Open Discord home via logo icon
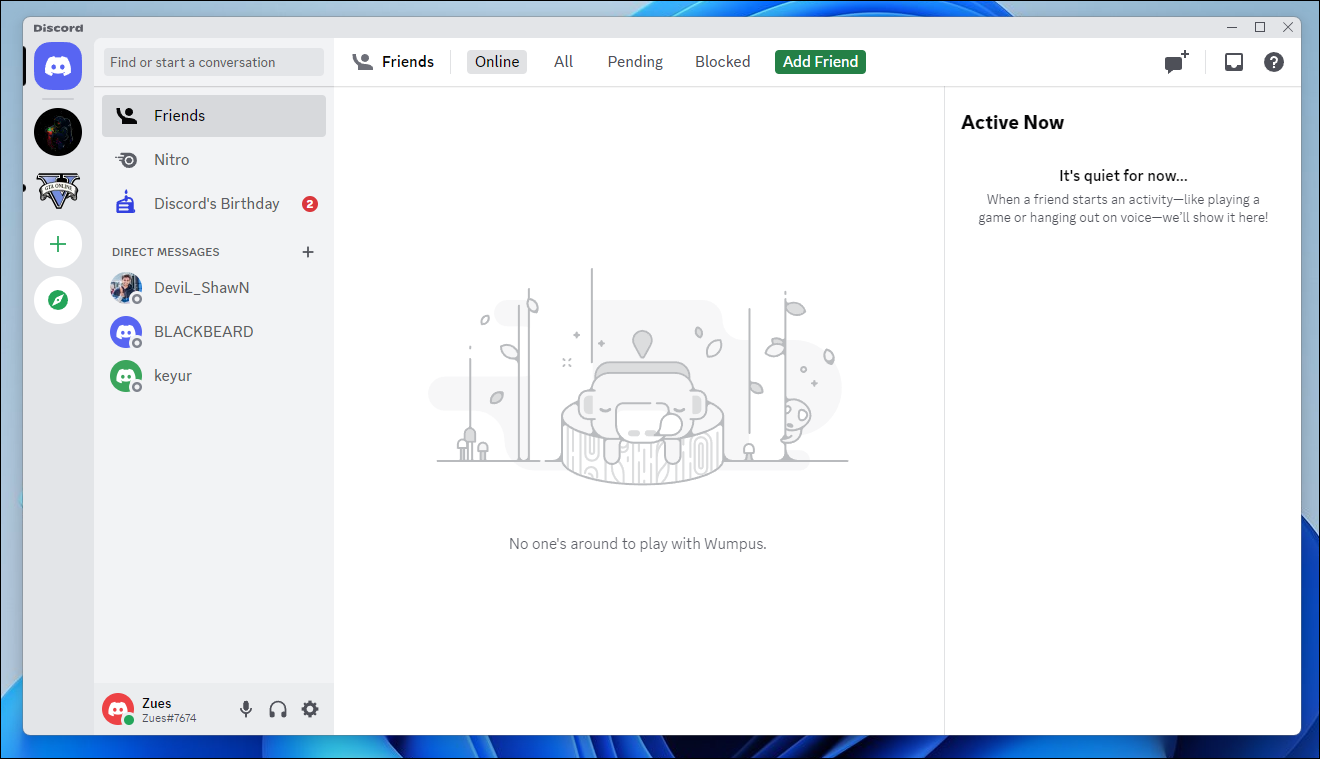 58,67
